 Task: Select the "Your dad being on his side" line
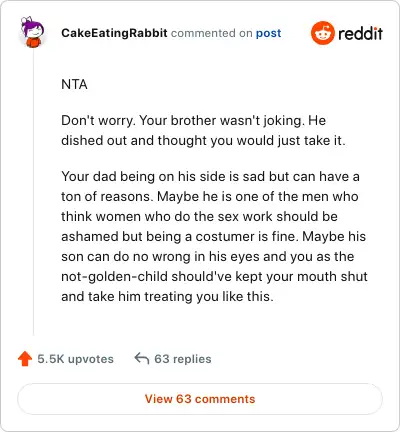point(210,176)
